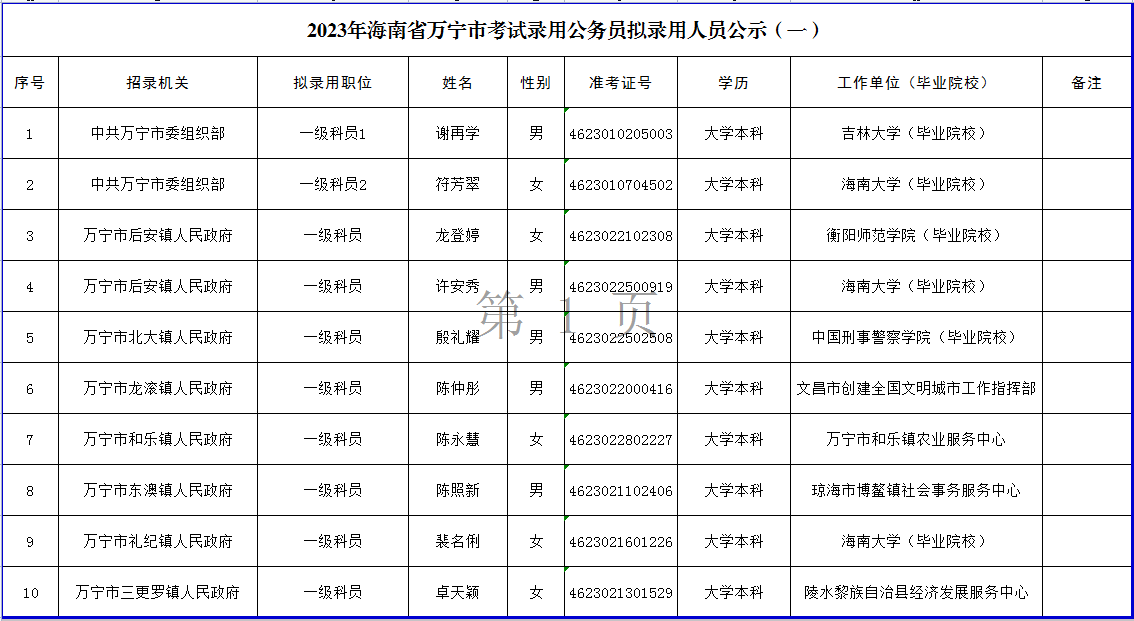The image size is (1134, 621).
Task: Select the cell 万宁市三更罗镇人民政府
Action: (x=158, y=593)
